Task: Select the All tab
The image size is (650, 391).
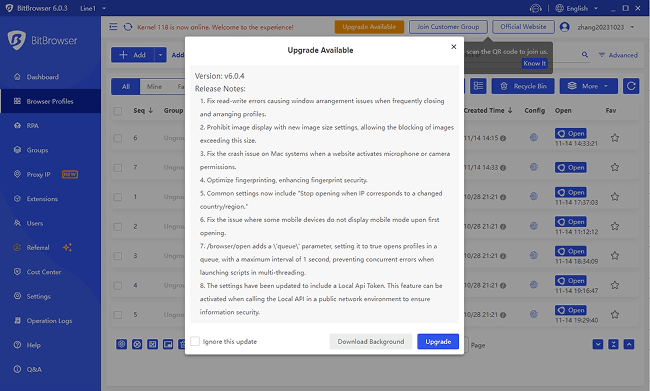Action: (126, 86)
